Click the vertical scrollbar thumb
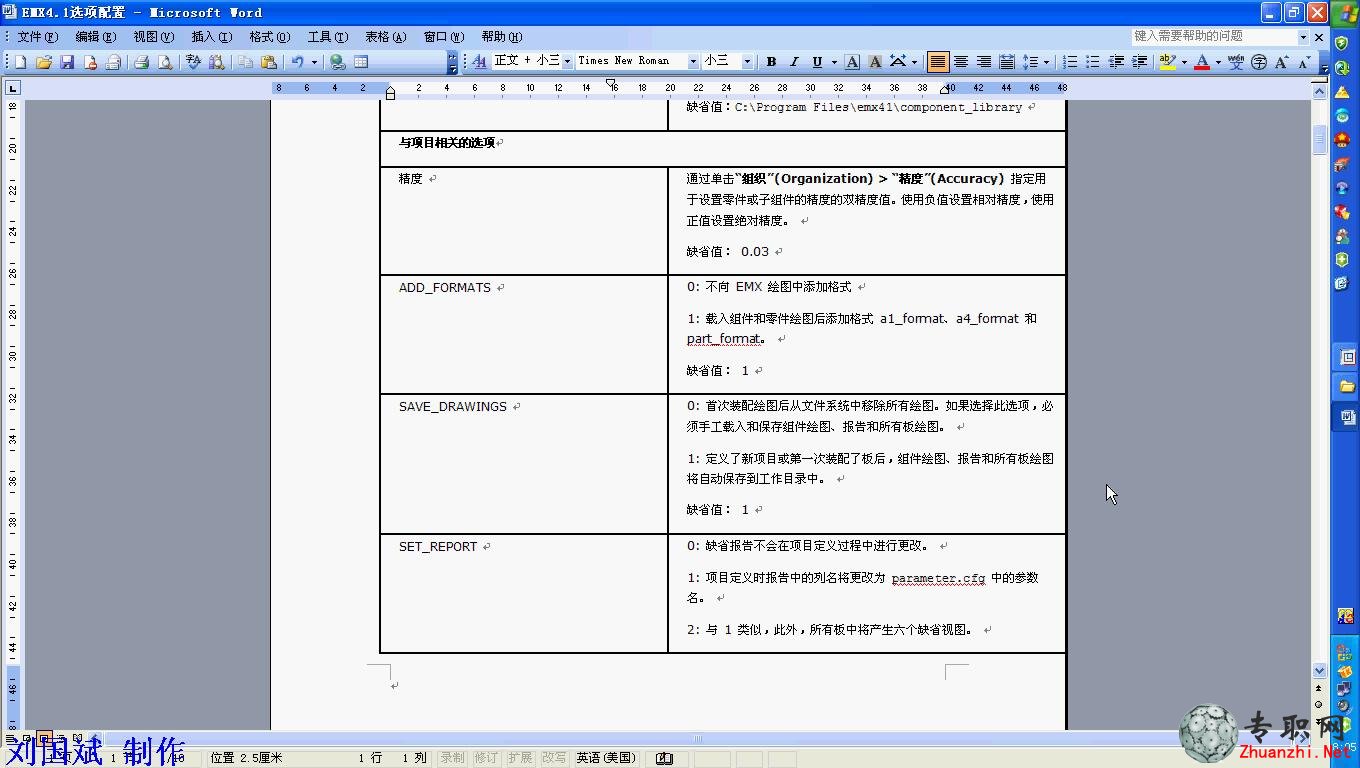This screenshot has height=768, width=1360. 1319,139
